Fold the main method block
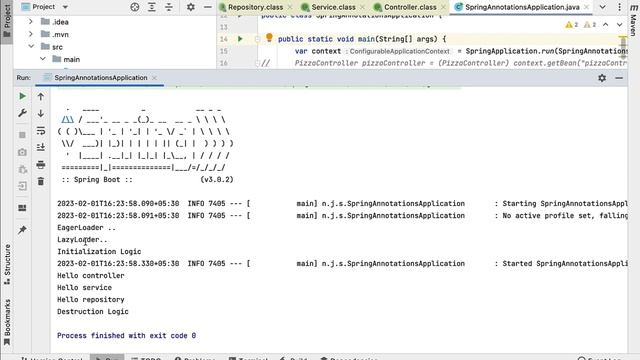Screen dimensions: 640x360 point(257,39)
